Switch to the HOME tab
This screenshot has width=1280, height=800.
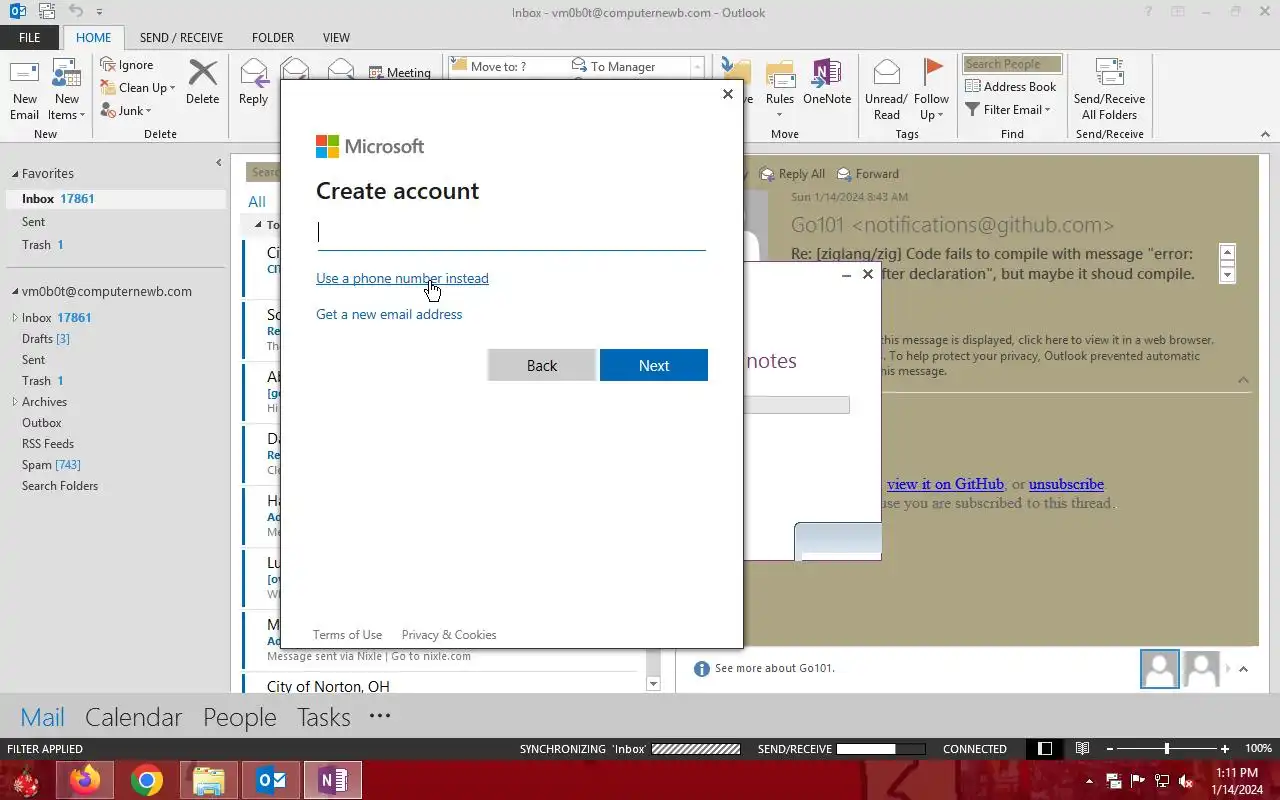94,37
